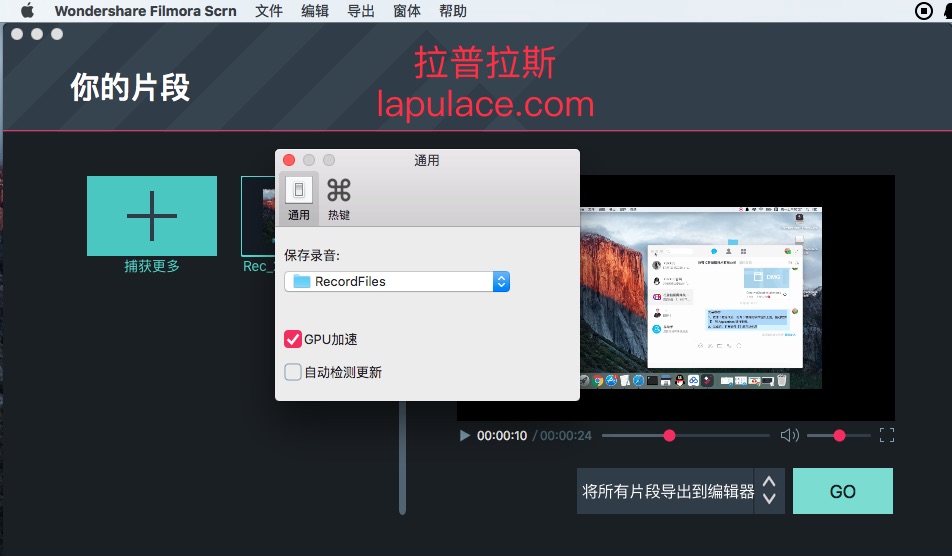This screenshot has height=556, width=952.
Task: Toggle fullscreen preview
Action: [x=886, y=435]
